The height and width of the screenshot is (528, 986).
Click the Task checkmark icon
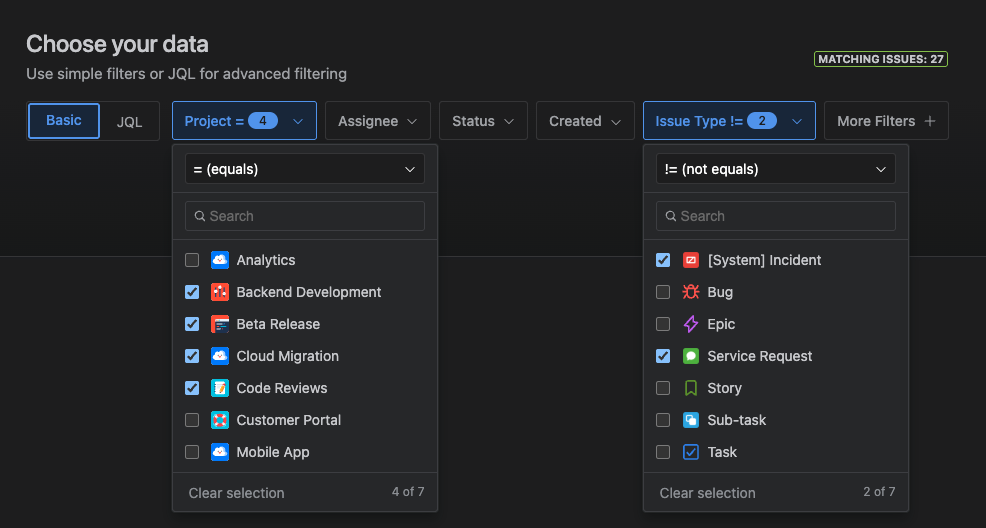coord(690,452)
